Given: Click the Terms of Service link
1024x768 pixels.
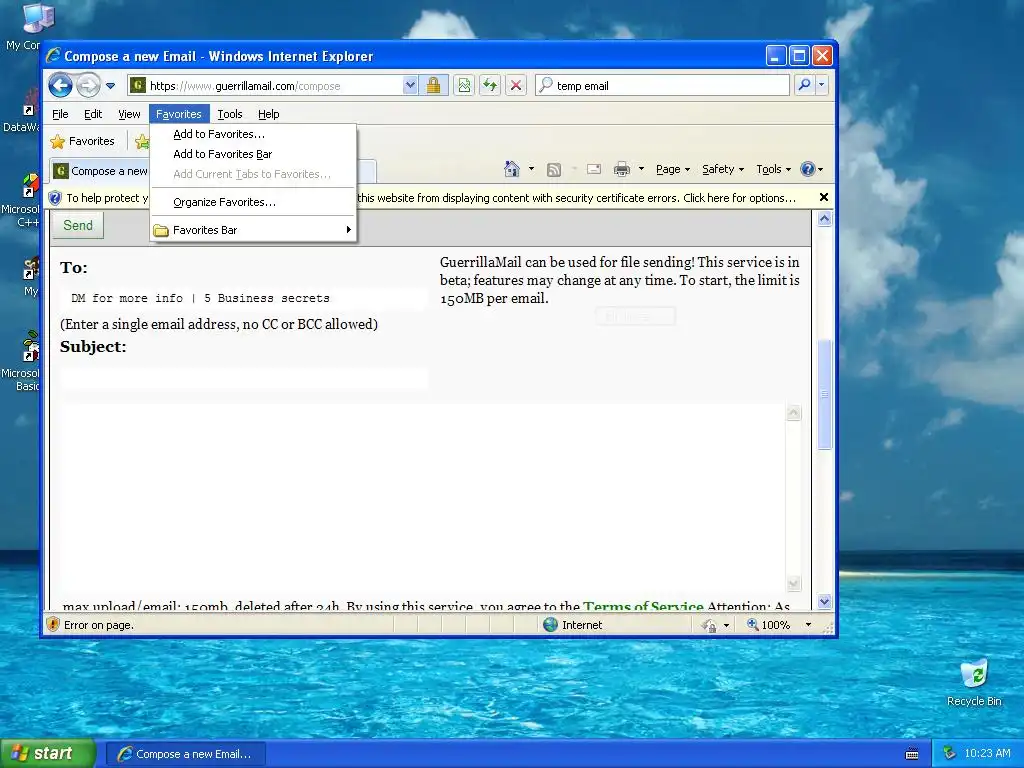Looking at the screenshot, I should click(643, 606).
